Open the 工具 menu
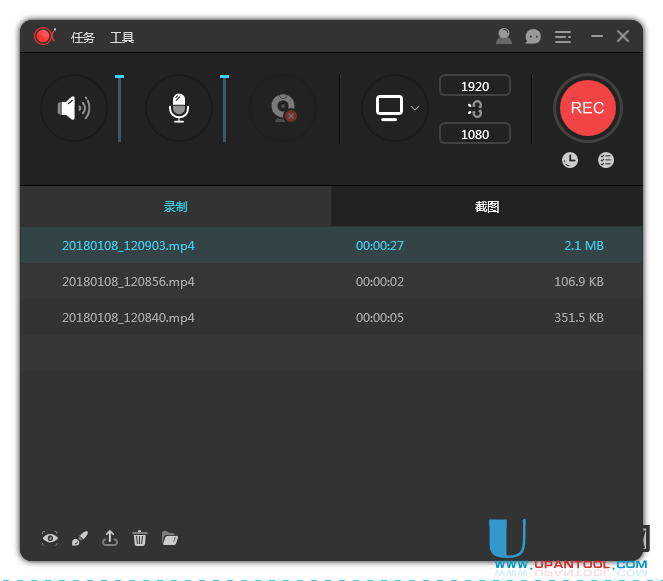Viewport: 663px width, 581px height. pos(122,37)
